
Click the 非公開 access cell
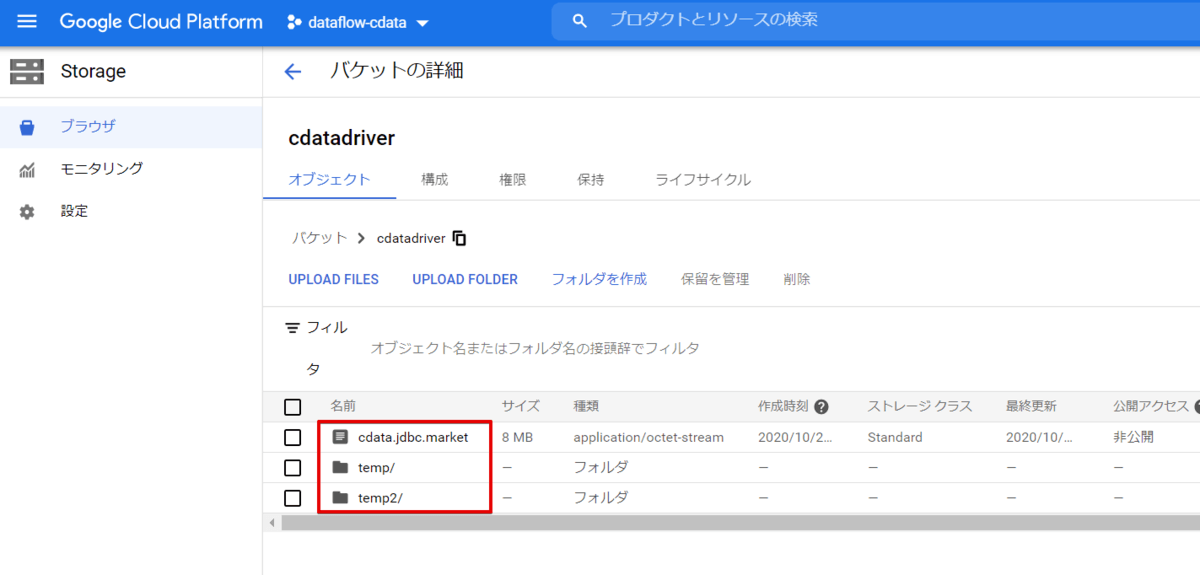[1133, 437]
